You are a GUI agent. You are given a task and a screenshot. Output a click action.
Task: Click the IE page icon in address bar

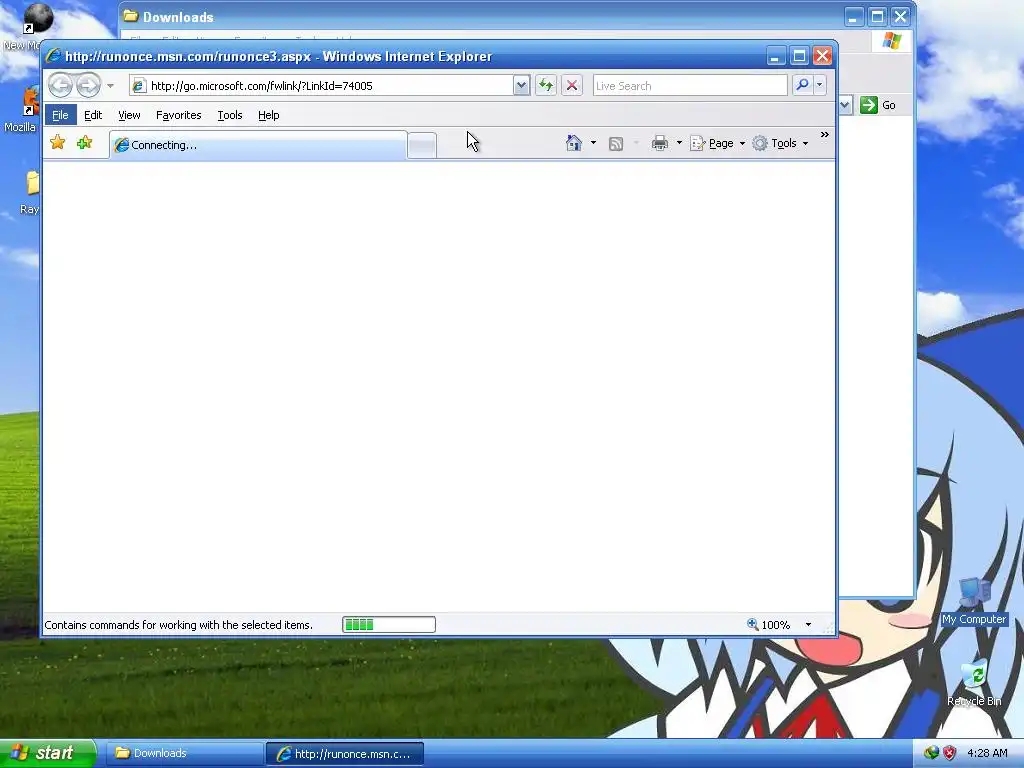[x=138, y=86]
